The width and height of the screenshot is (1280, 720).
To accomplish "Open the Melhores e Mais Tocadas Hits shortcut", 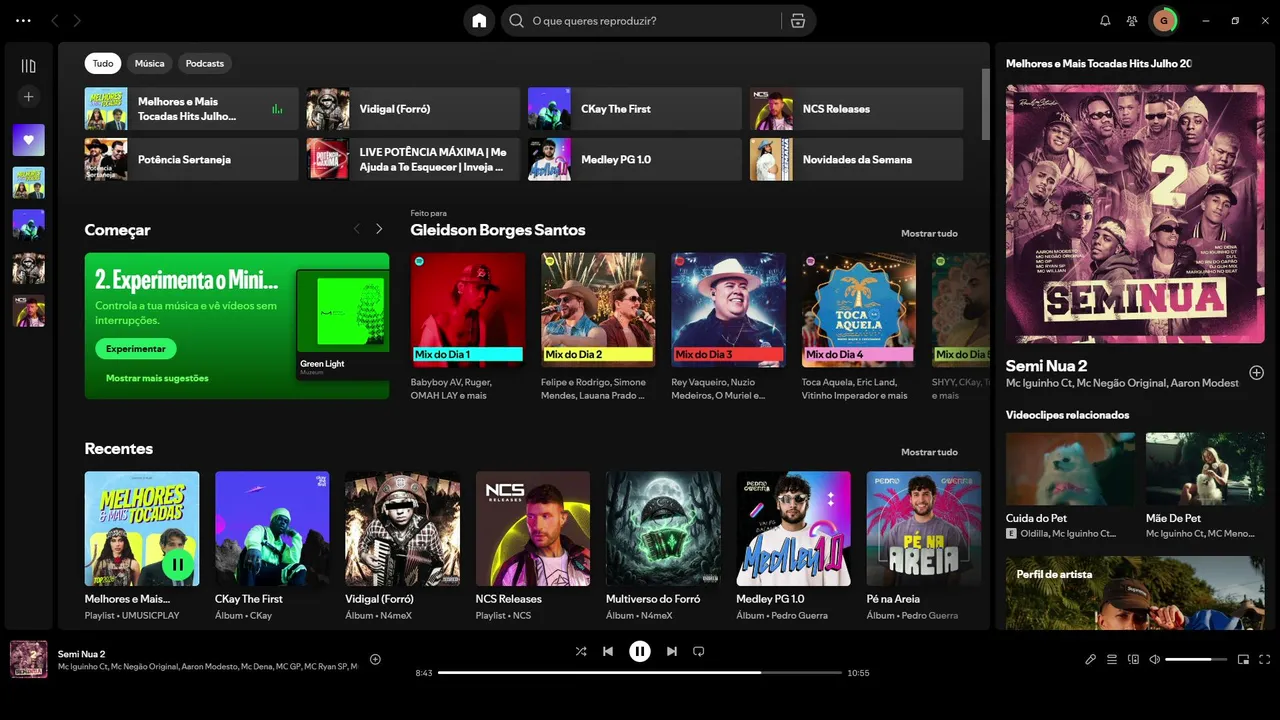I will [x=191, y=109].
